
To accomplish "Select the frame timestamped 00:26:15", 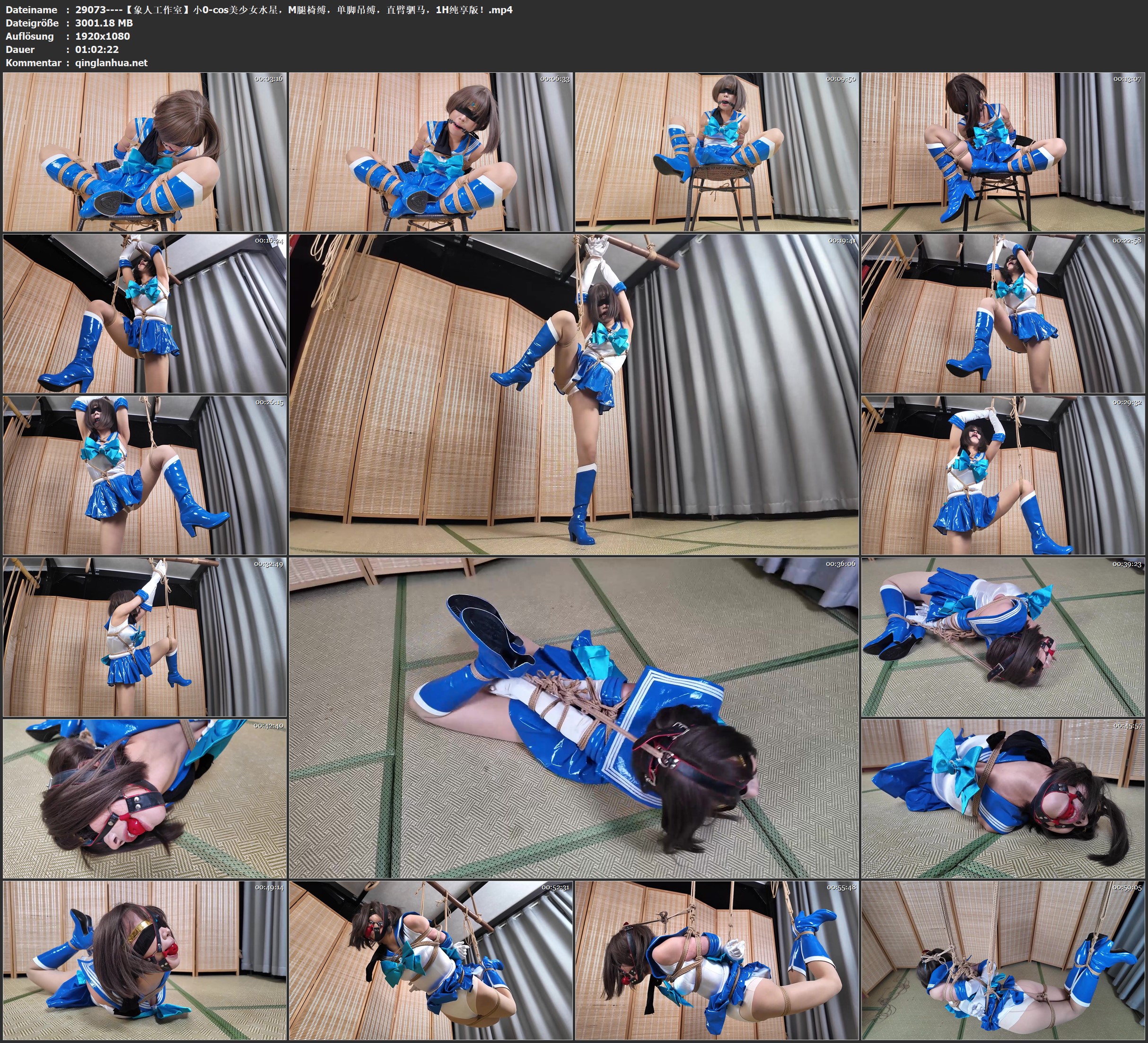I will coord(145,475).
